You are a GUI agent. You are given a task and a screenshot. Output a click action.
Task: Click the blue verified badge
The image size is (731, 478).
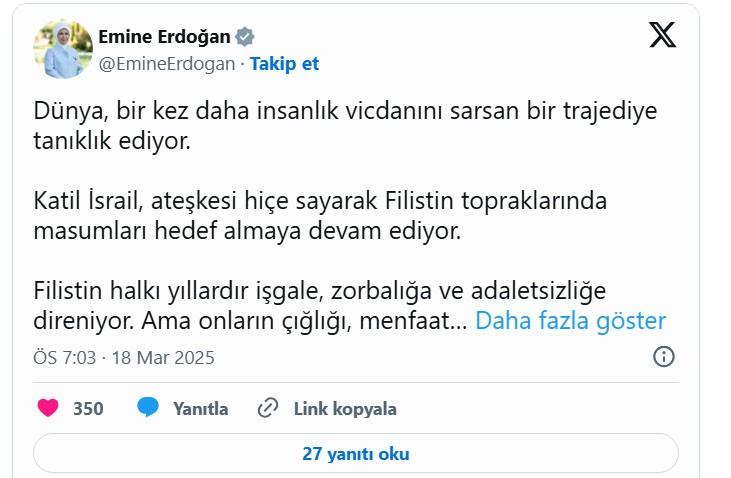(x=246, y=37)
